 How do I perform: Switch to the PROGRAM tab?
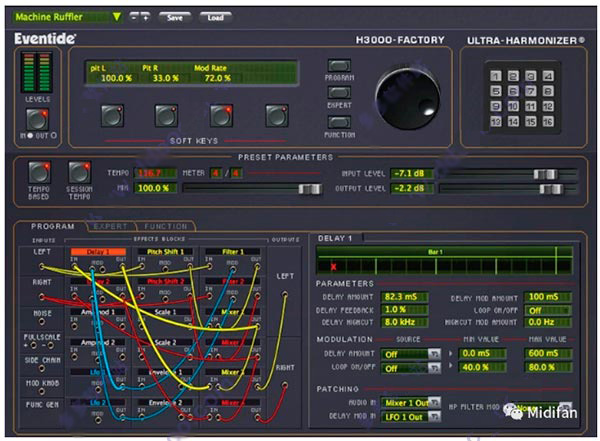pyautogui.click(x=53, y=226)
